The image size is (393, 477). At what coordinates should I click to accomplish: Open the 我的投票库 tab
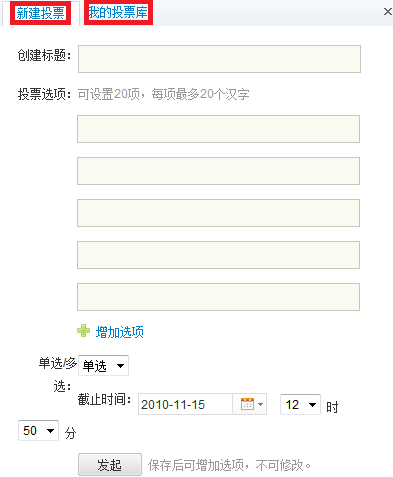tap(118, 13)
